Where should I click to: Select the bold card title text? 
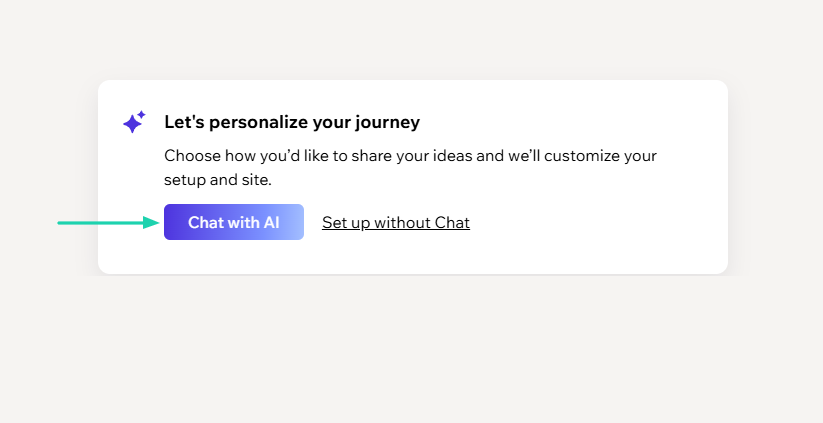(x=291, y=122)
